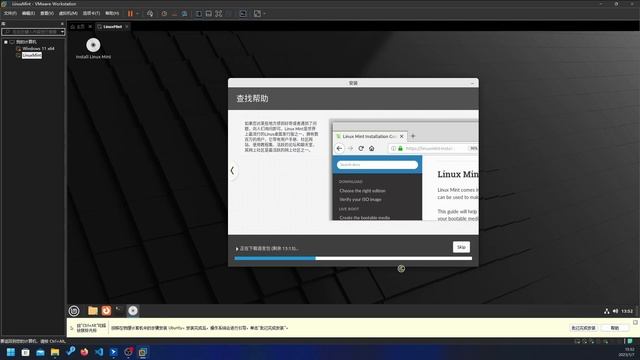Open the Snapshot Manager toolbar icon
640x360 pixels.
(x=184, y=13)
